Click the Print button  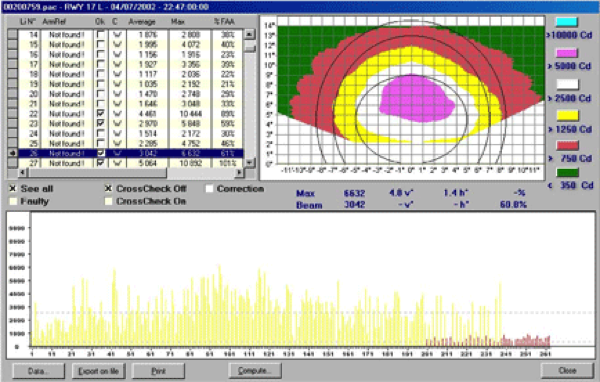click(x=158, y=371)
